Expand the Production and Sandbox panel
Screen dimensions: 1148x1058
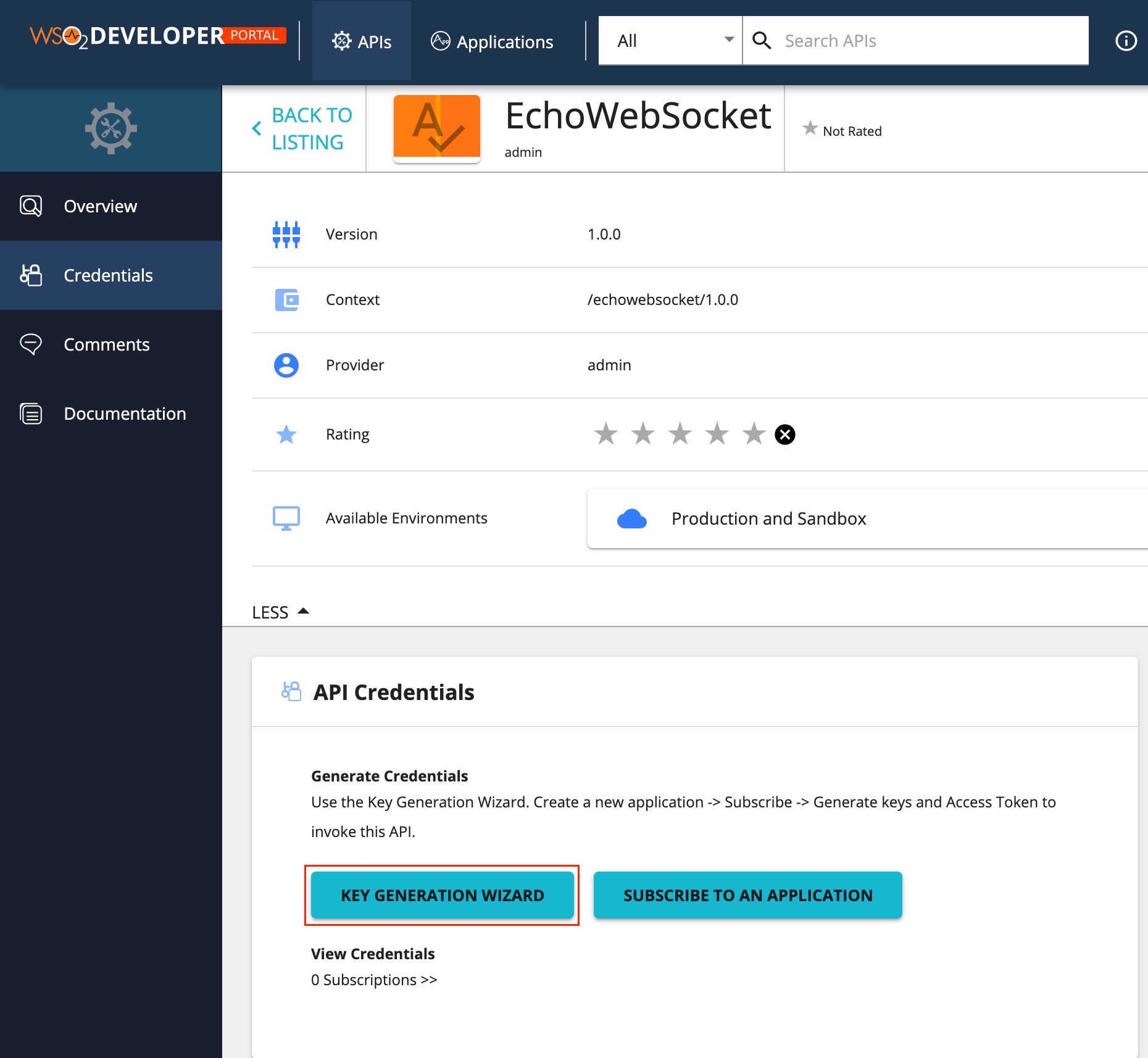tap(868, 519)
